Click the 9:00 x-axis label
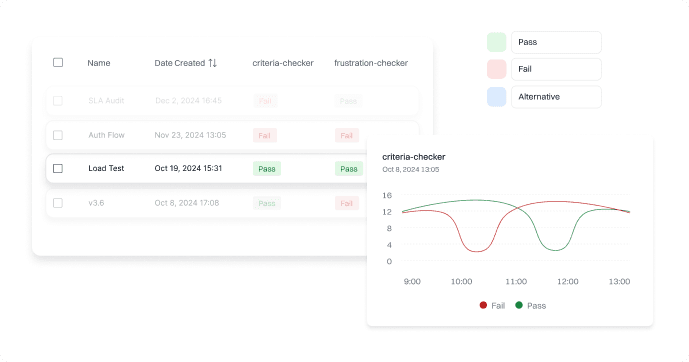Screen dimensions: 689x362 412,281
